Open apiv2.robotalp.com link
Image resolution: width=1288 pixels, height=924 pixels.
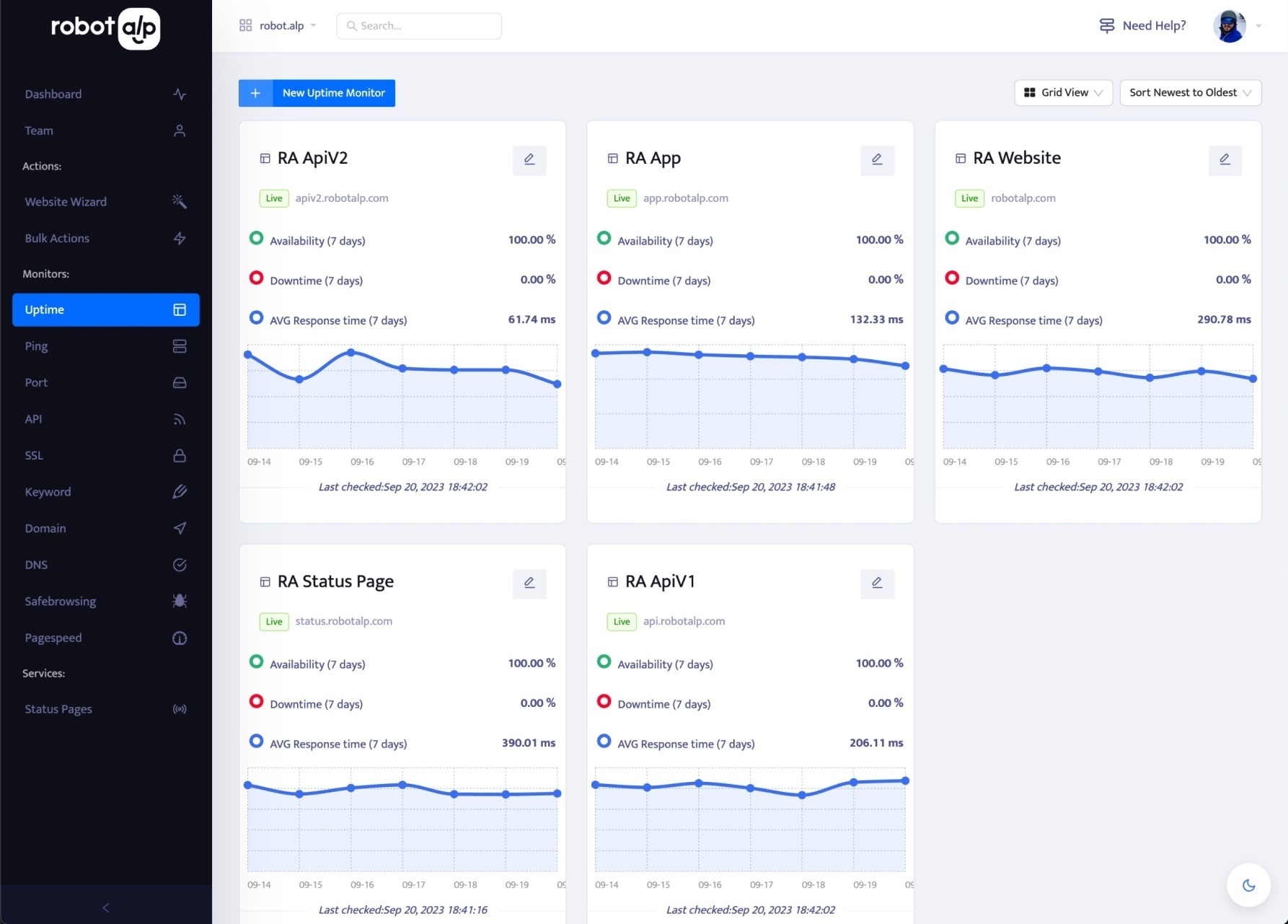click(342, 198)
